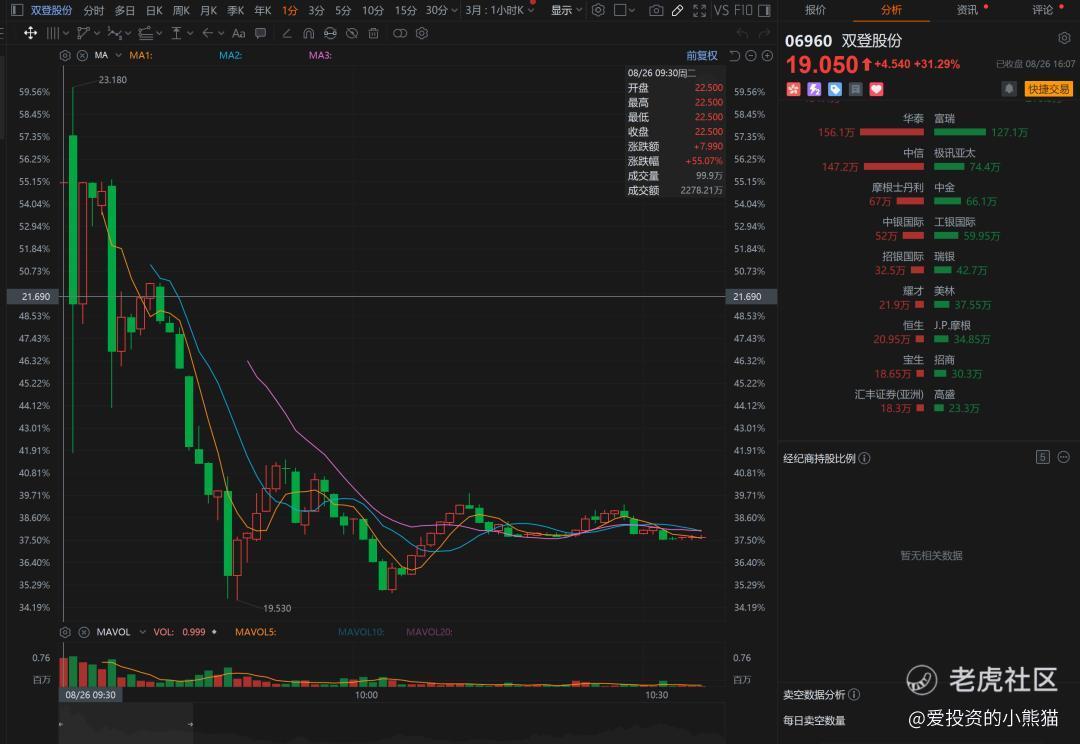Viewport: 1080px width, 744px height.
Task: Open more options for broker holdings panel
Action: (x=1063, y=457)
